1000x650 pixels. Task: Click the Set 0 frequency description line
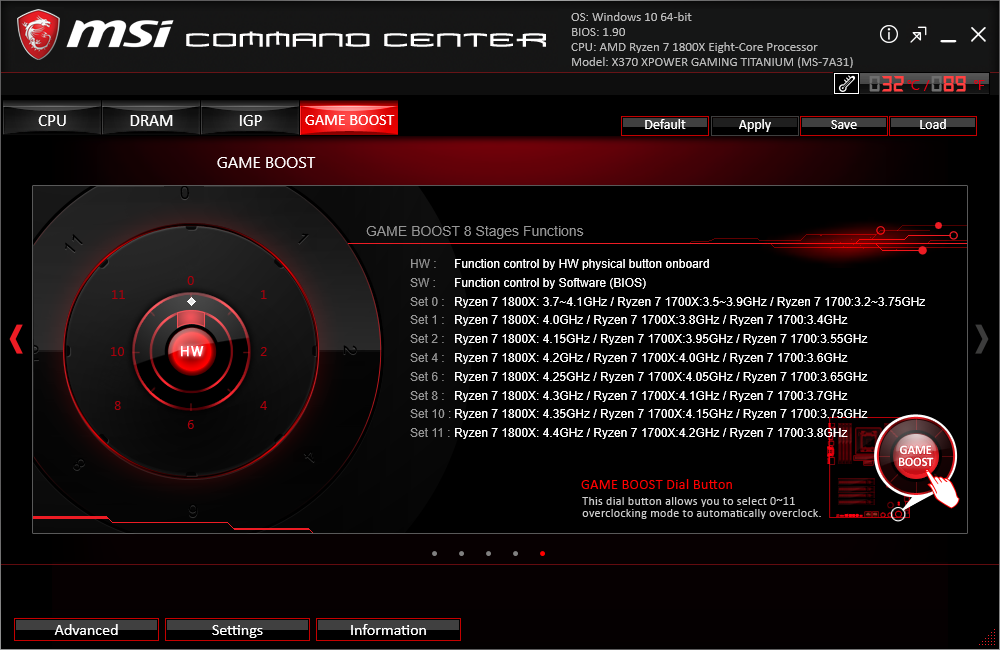[x=668, y=302]
